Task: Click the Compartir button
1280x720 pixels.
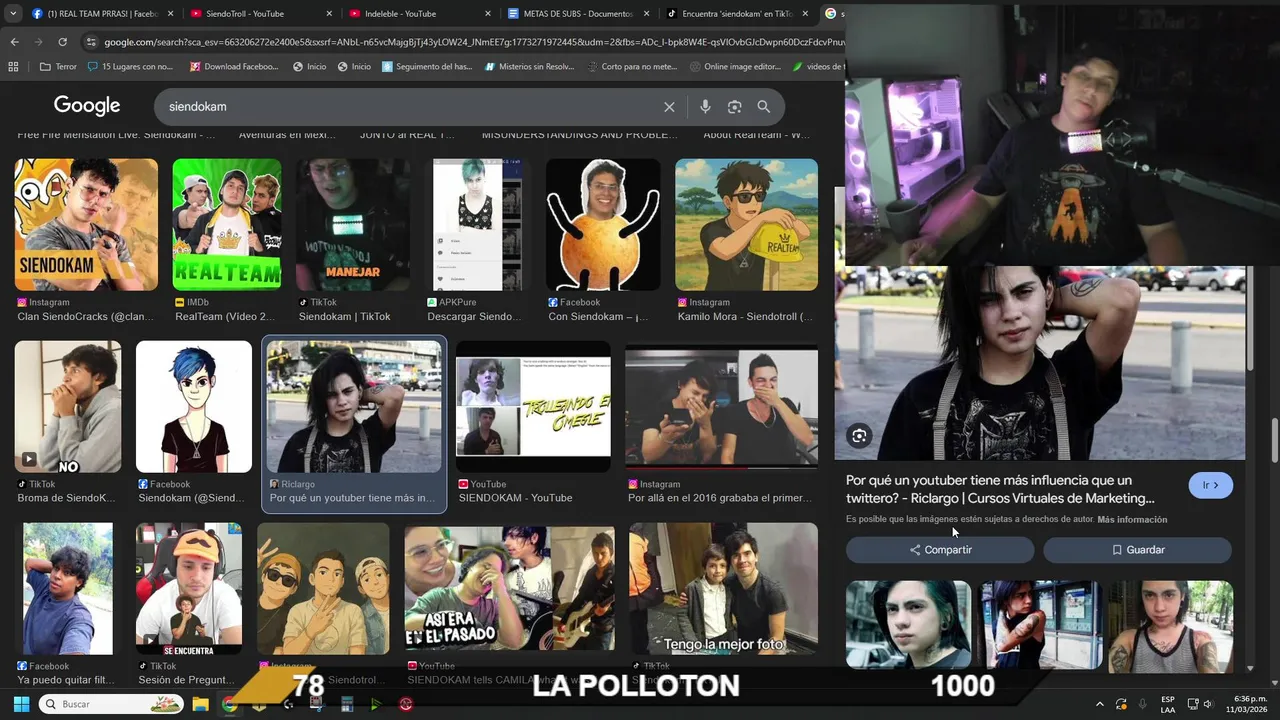Action: coord(940,550)
